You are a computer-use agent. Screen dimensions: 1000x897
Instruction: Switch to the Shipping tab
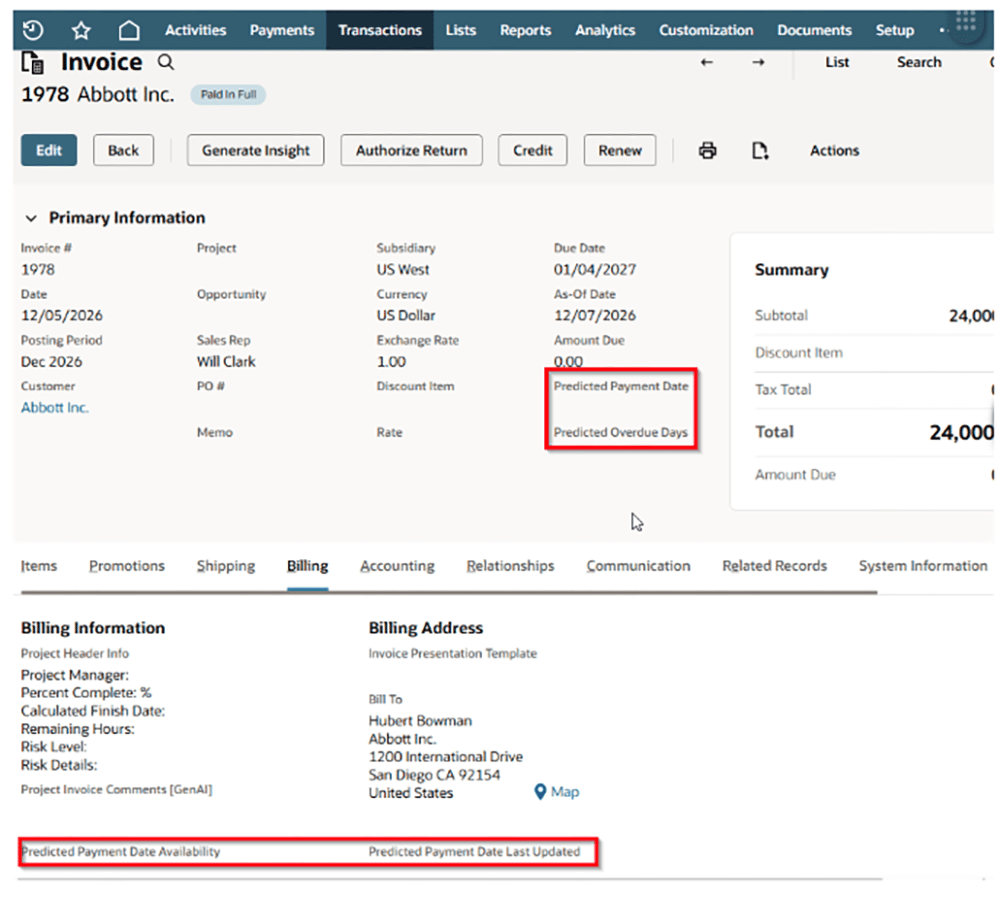tap(226, 566)
